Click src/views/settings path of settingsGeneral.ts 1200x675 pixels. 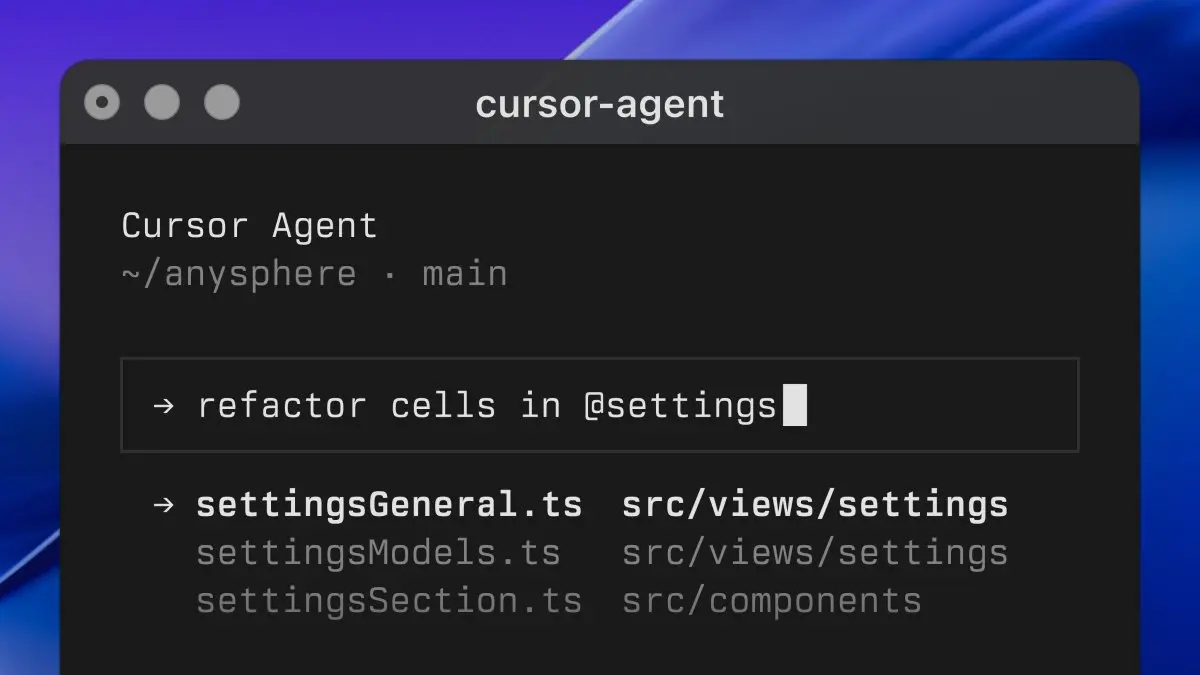click(x=814, y=505)
